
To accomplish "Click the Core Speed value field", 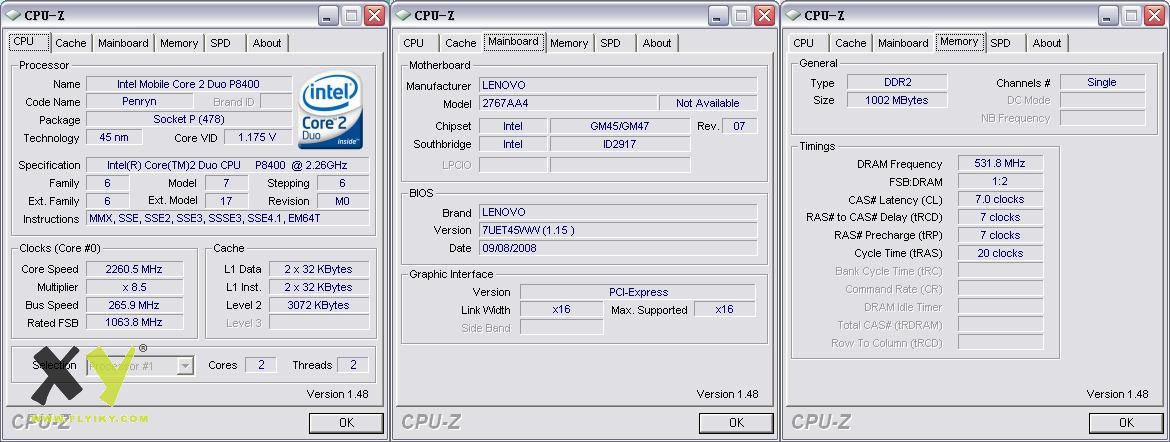I will pyautogui.click(x=134, y=269).
